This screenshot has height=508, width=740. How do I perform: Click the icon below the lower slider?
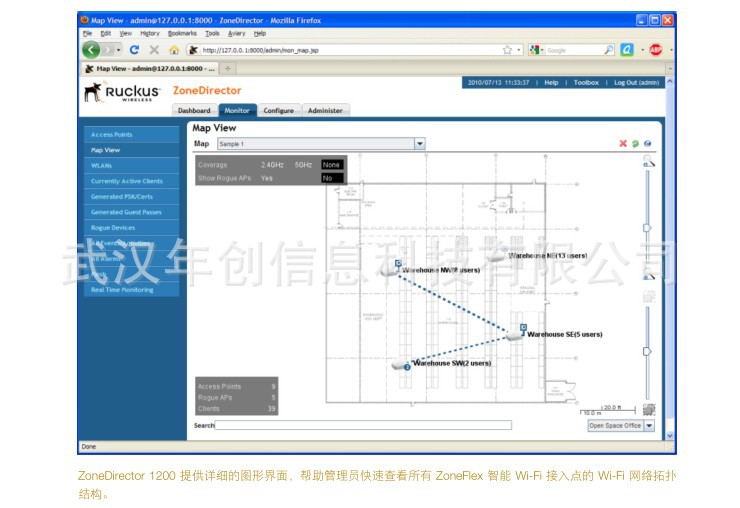click(x=649, y=409)
